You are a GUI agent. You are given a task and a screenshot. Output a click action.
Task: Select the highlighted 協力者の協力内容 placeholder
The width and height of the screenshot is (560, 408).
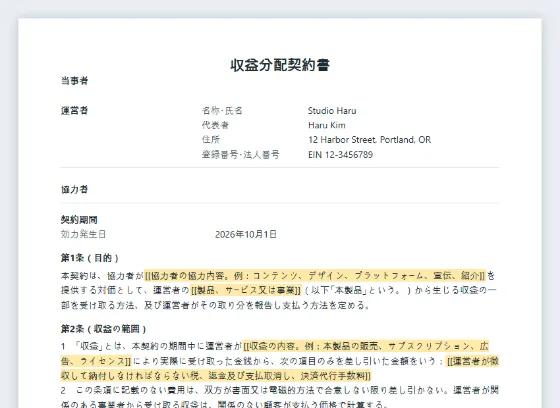coord(315,275)
